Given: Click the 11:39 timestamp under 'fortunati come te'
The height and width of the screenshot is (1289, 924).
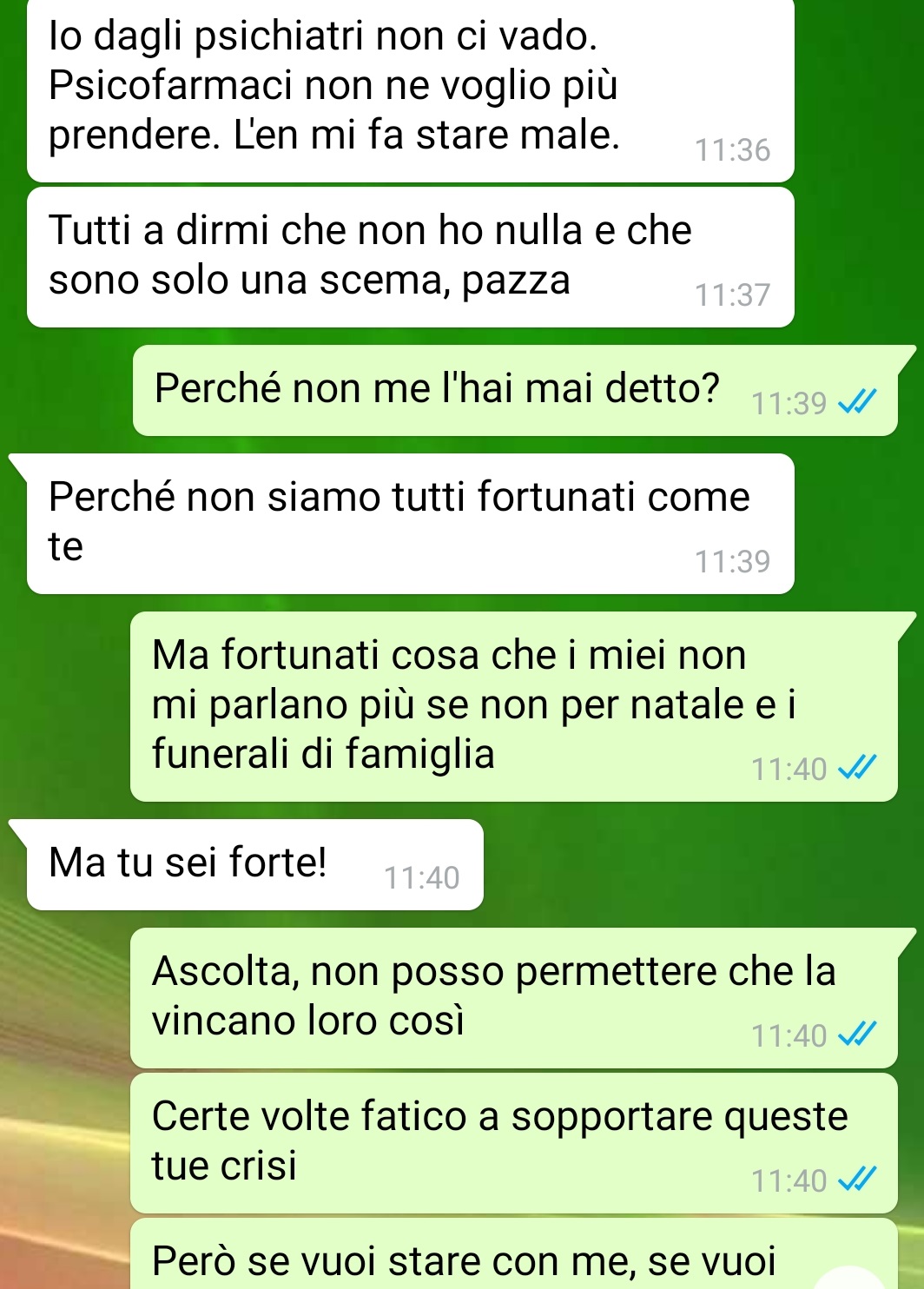Looking at the screenshot, I should point(732,562).
